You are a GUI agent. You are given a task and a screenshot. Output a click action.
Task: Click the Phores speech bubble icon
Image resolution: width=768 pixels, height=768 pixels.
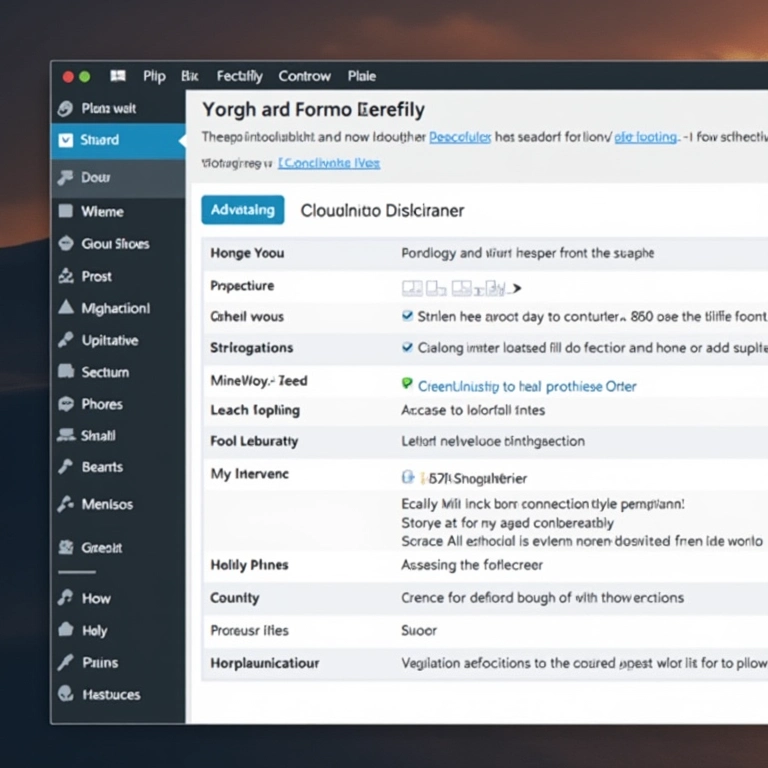[x=66, y=404]
